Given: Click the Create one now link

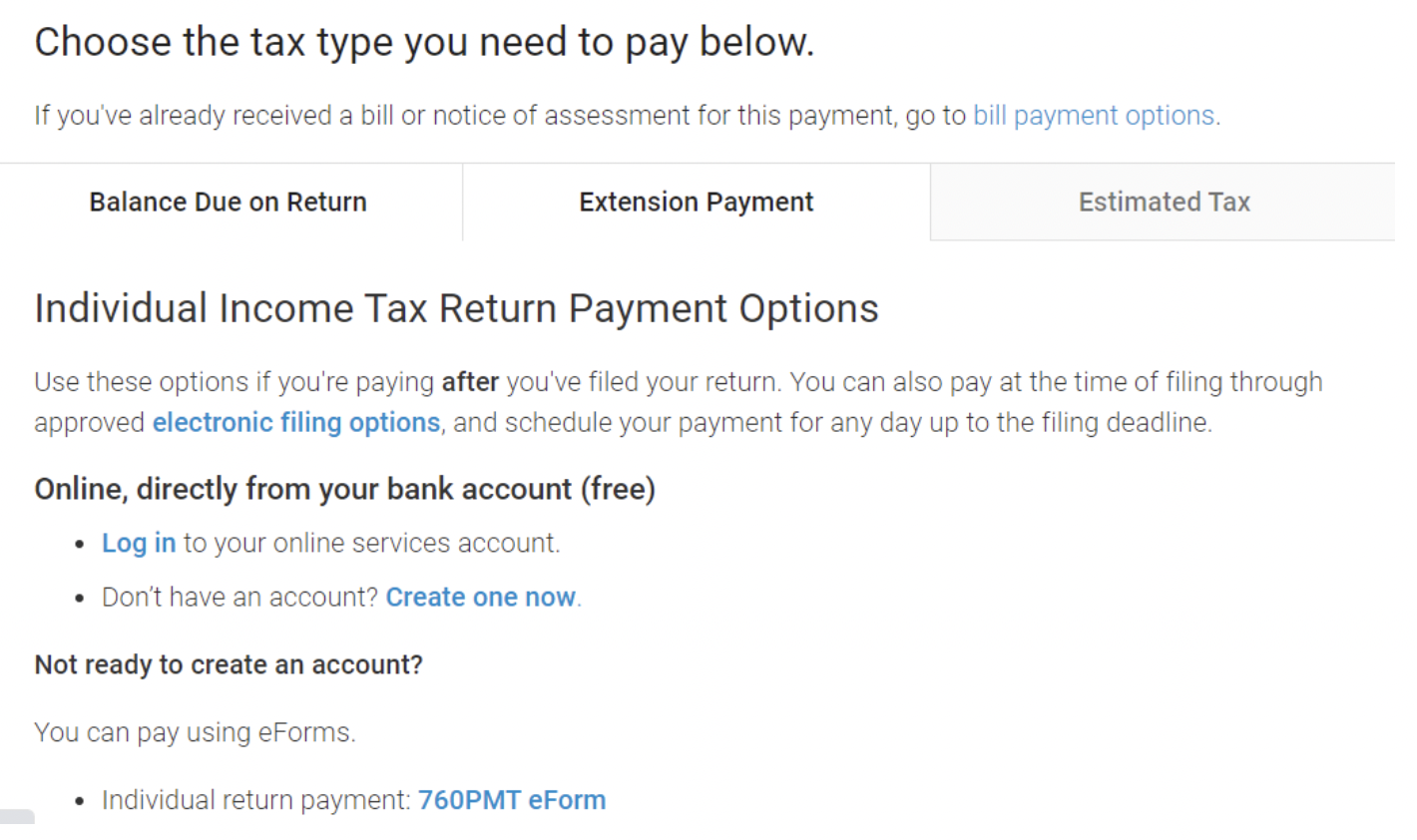Looking at the screenshot, I should (481, 597).
